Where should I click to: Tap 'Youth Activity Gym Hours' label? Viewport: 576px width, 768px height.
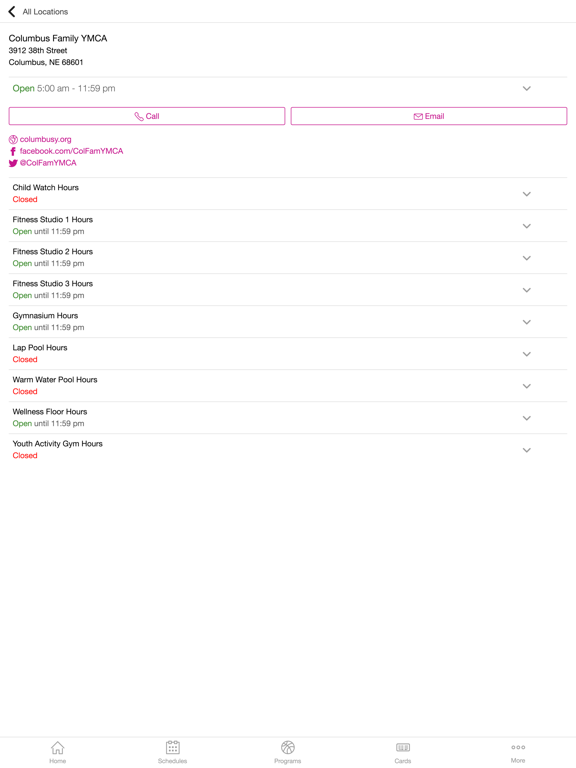(x=58, y=444)
